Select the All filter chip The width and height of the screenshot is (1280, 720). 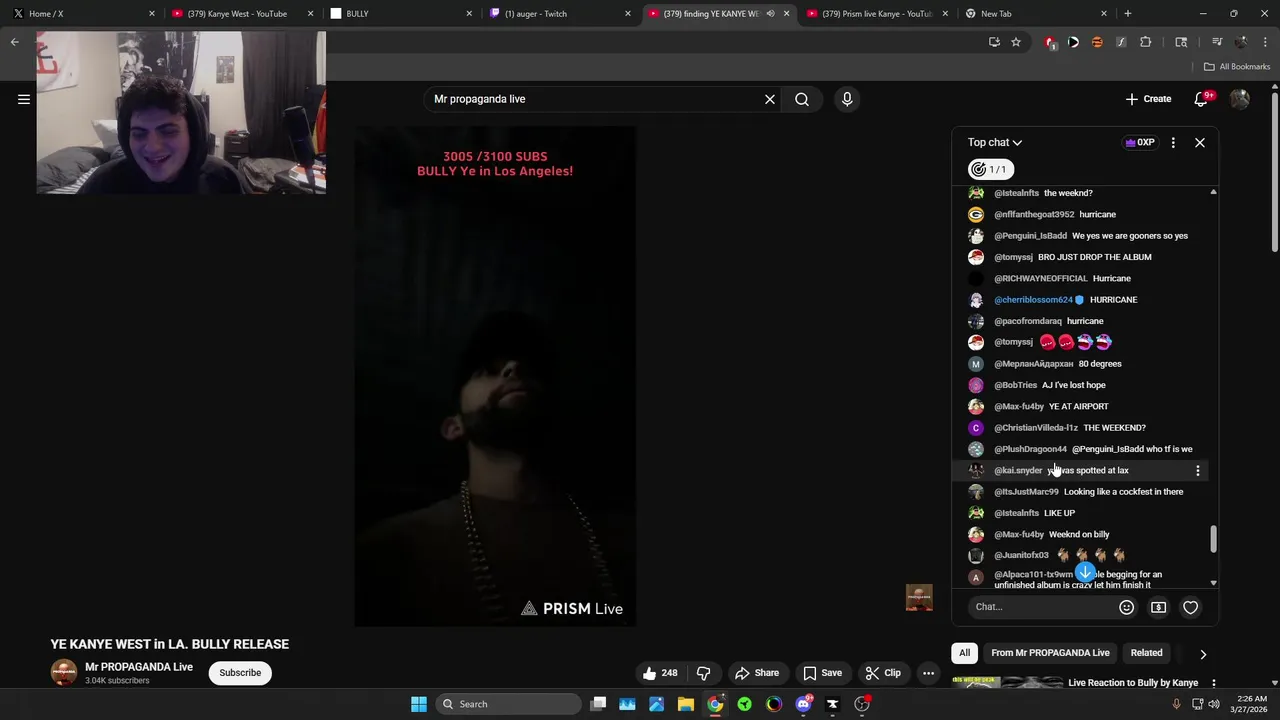(x=965, y=653)
